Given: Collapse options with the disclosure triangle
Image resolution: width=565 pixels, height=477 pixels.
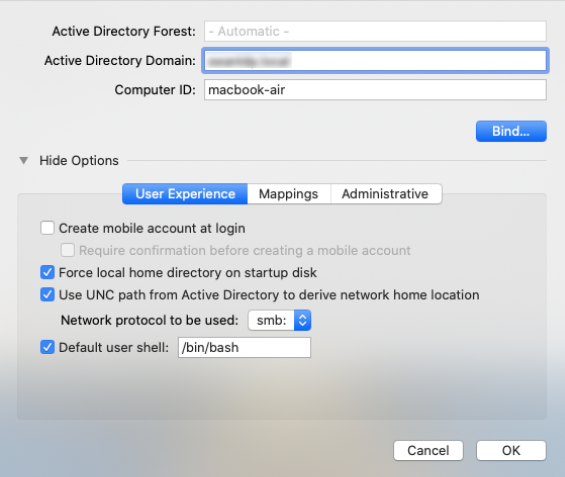Looking at the screenshot, I should [x=24, y=161].
